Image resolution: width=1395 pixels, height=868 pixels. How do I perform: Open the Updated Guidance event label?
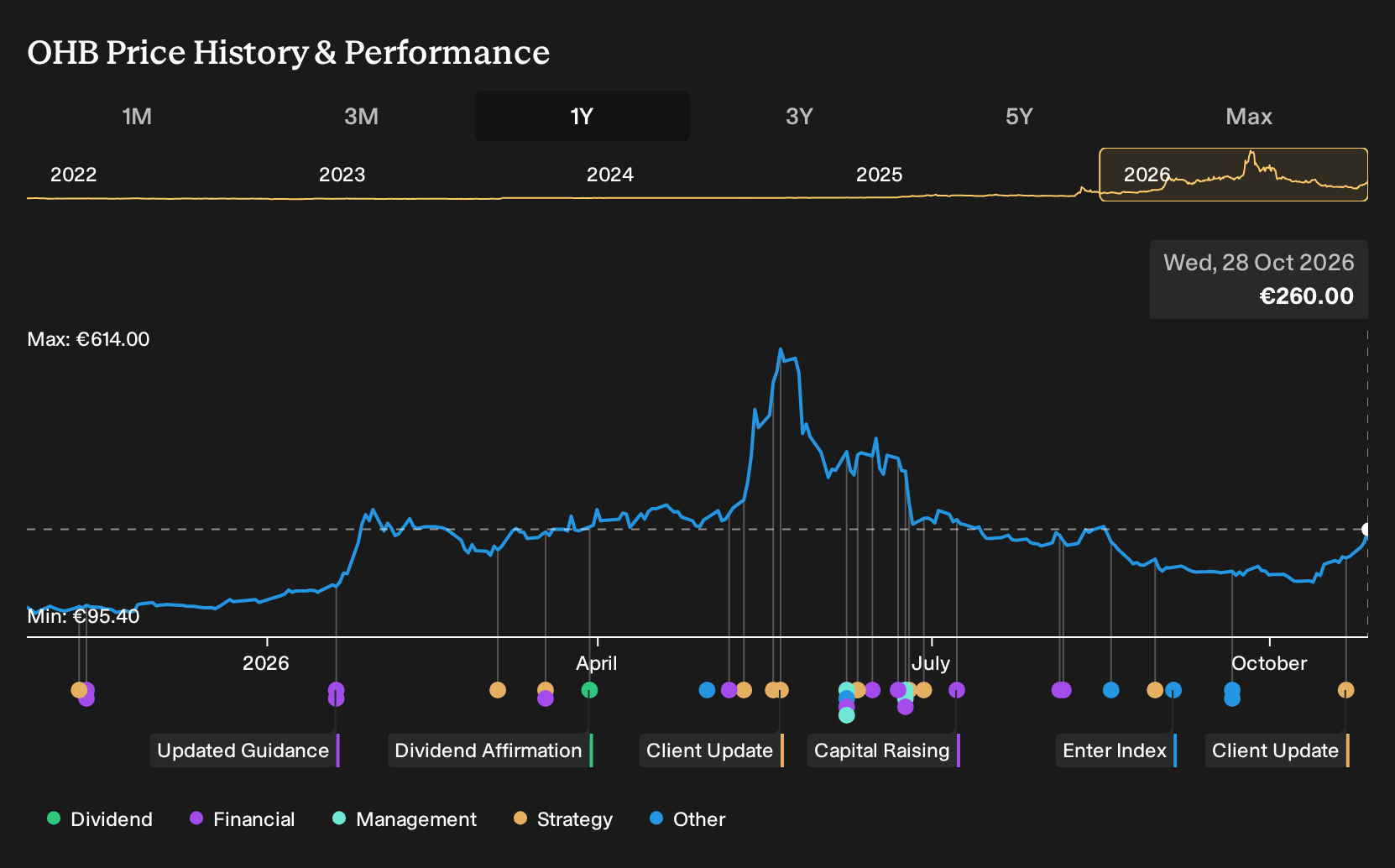[244, 750]
